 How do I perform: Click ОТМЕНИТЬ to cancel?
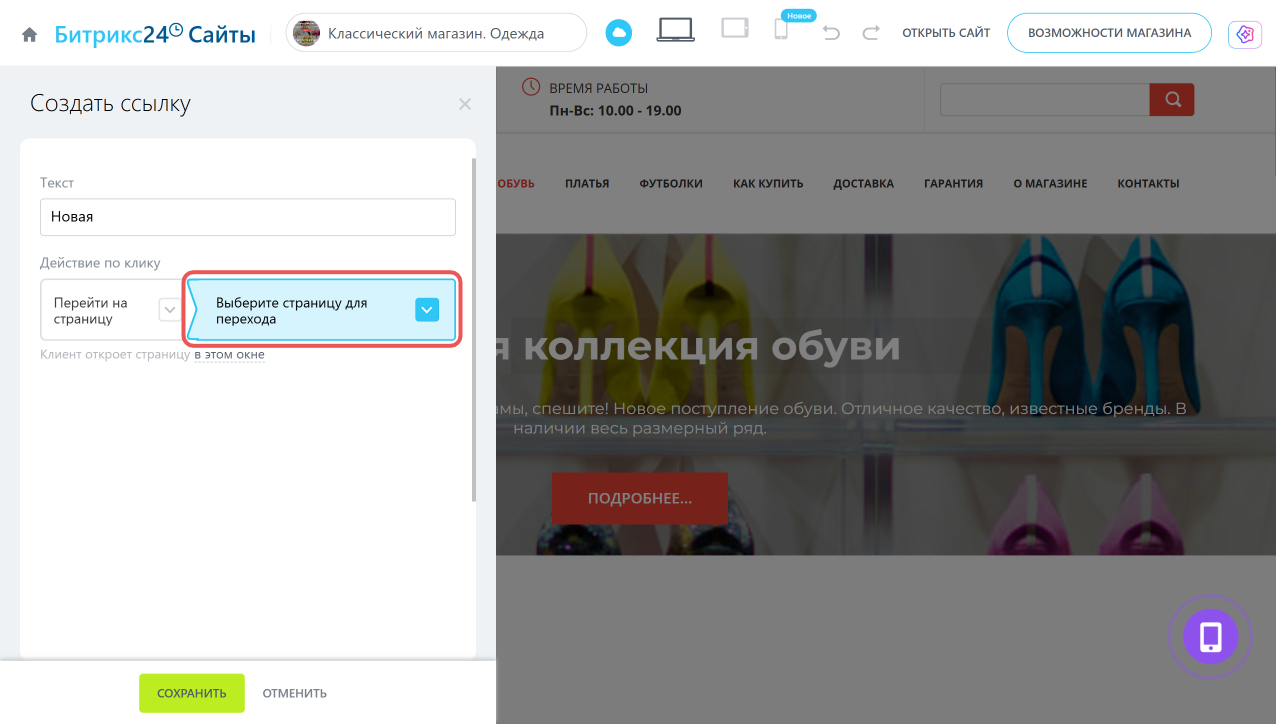(295, 693)
